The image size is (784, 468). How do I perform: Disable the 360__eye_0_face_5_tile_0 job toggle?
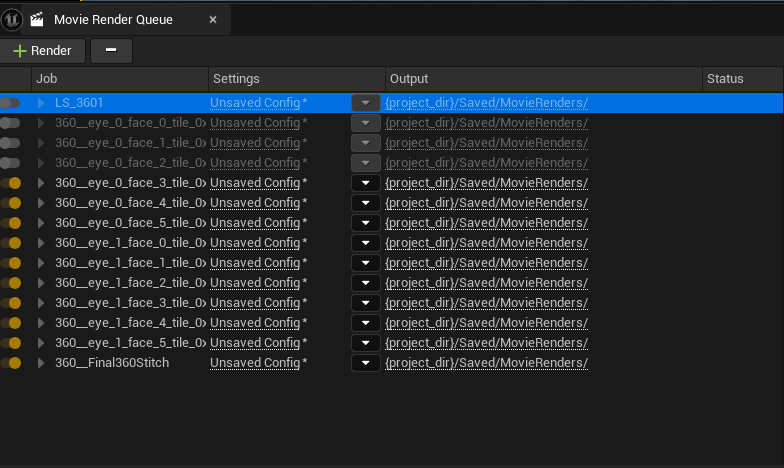click(10, 223)
